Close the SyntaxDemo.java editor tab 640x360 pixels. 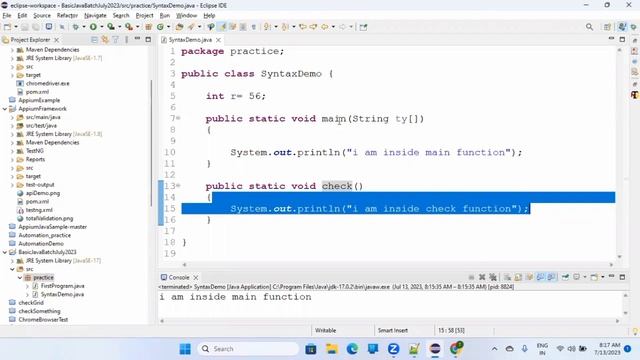click(x=218, y=40)
